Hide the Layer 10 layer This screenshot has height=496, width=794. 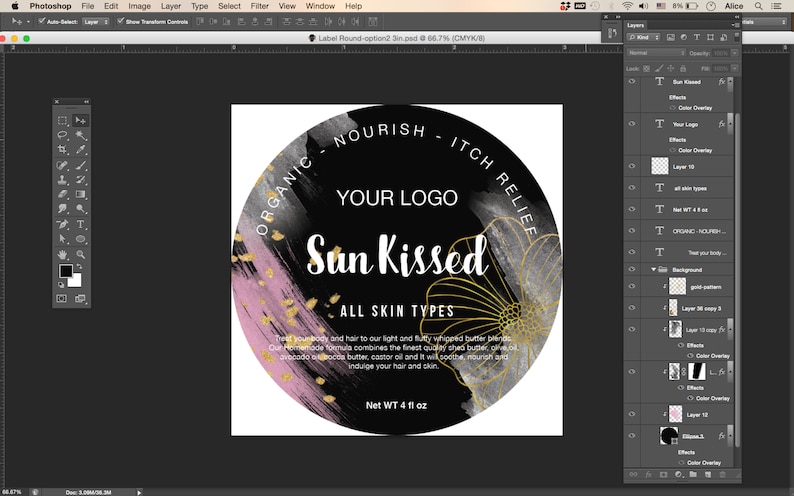click(x=632, y=166)
